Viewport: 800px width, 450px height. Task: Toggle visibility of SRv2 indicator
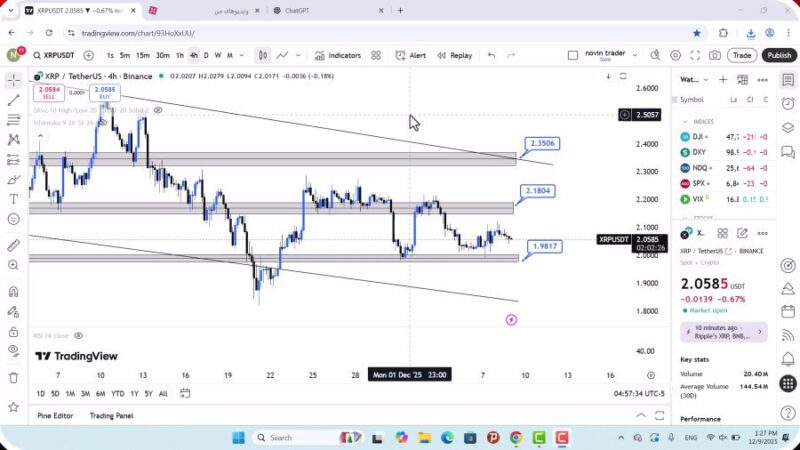click(x=158, y=110)
